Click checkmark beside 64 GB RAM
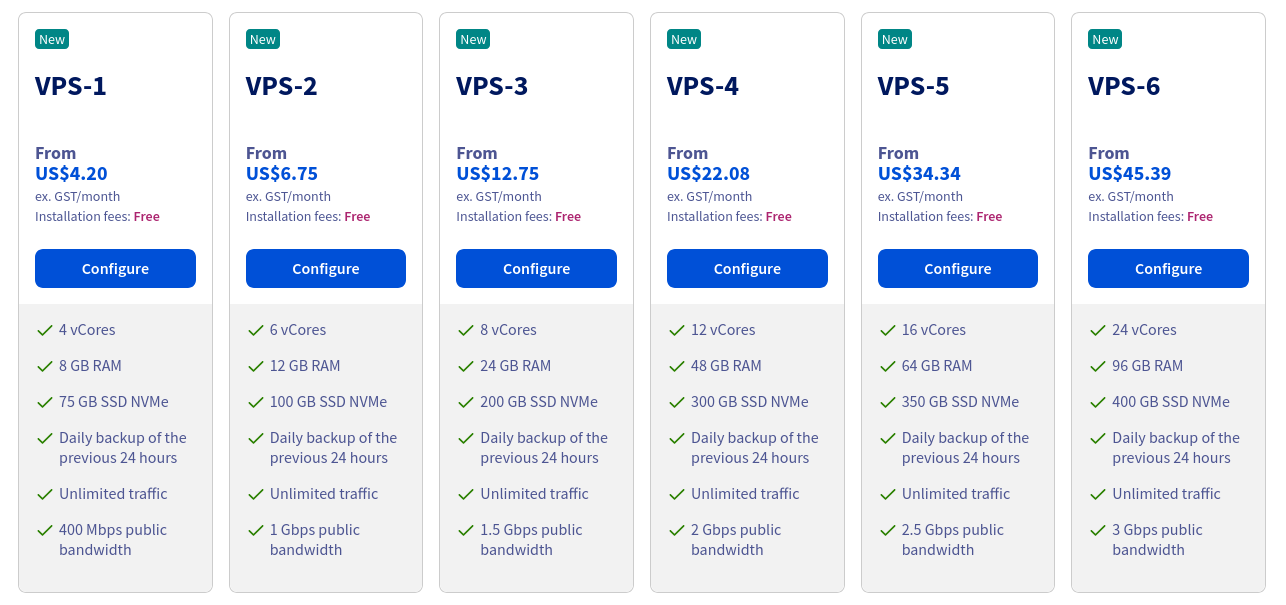 coord(887,366)
